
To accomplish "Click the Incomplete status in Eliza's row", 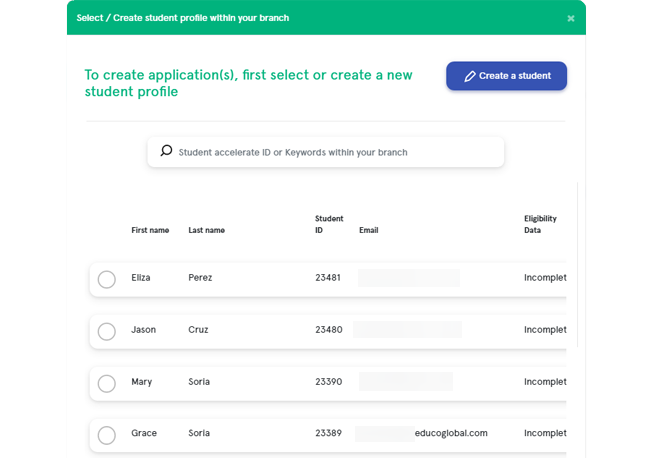I will pyautogui.click(x=545, y=278).
